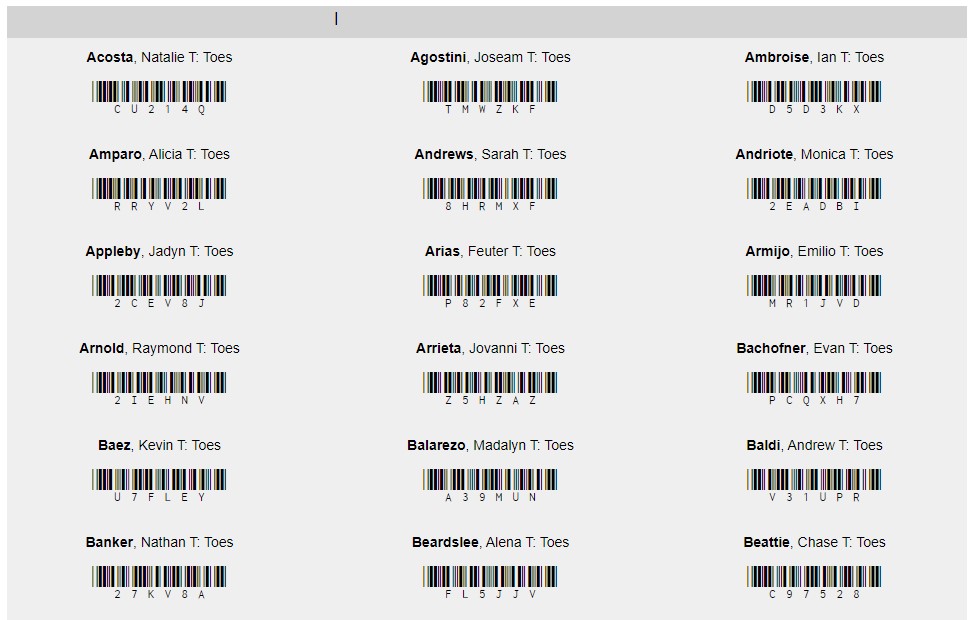Viewport: 975px width, 620px height.
Task: Select the barcode under Bachofner, Evan
Action: [x=814, y=382]
